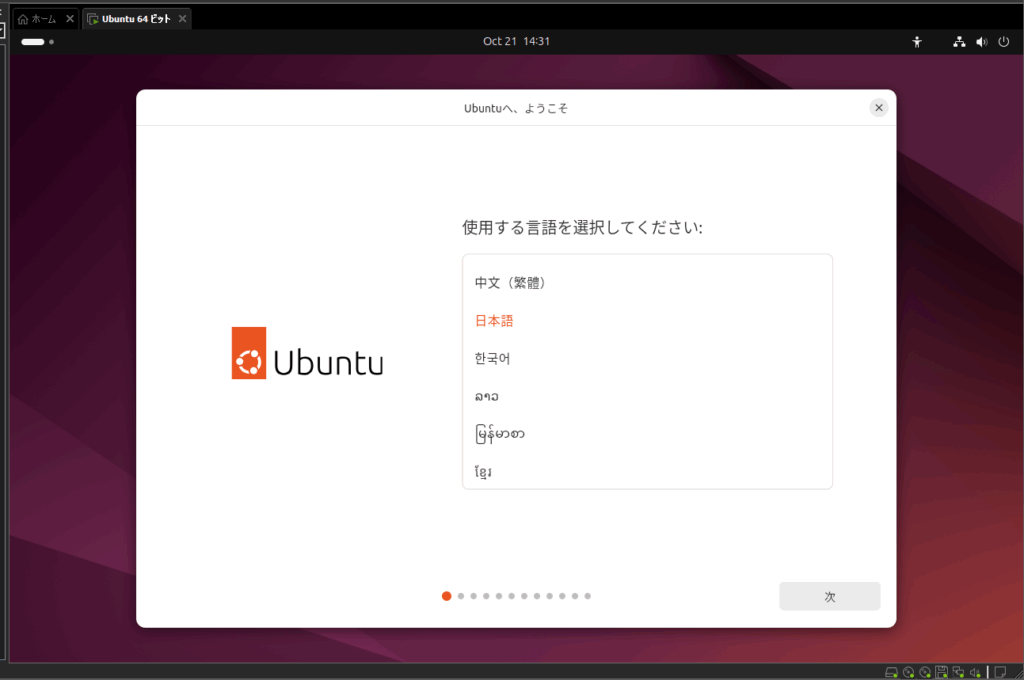Close the Ubuntuへ、ようこそ dialog
Screen dimensions: 1024x680
pos(878,108)
